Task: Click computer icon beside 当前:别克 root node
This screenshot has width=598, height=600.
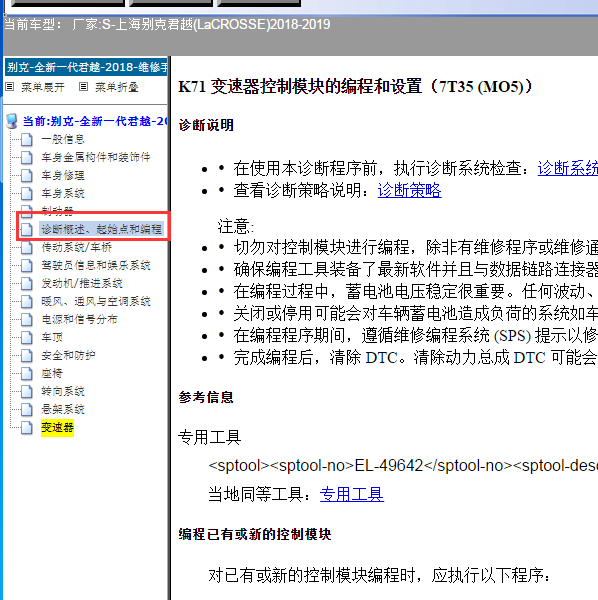Action: 12,121
